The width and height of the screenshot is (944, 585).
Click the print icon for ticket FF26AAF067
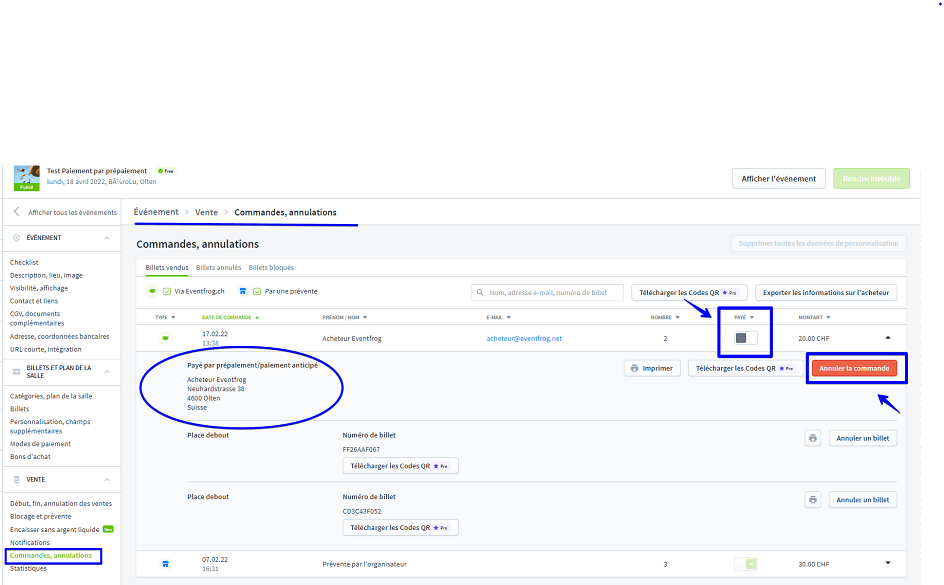pos(813,438)
